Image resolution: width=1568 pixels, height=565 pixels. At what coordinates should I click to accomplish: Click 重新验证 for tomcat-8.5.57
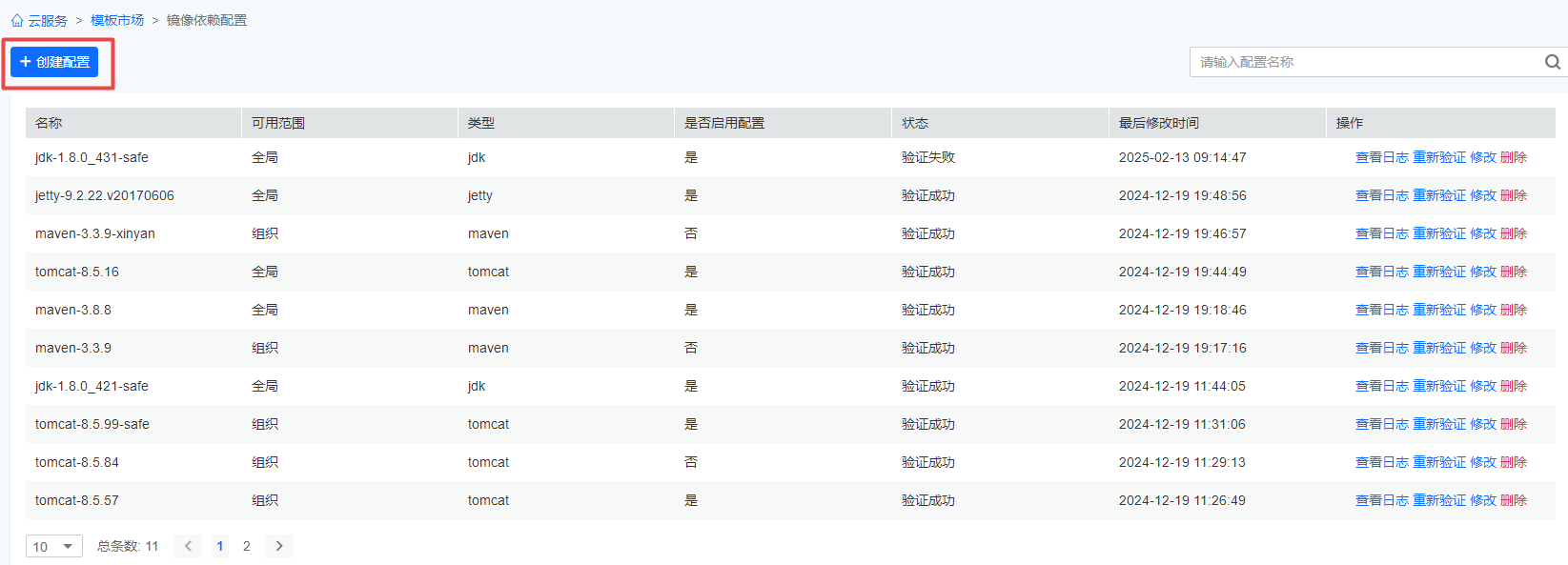(1438, 500)
